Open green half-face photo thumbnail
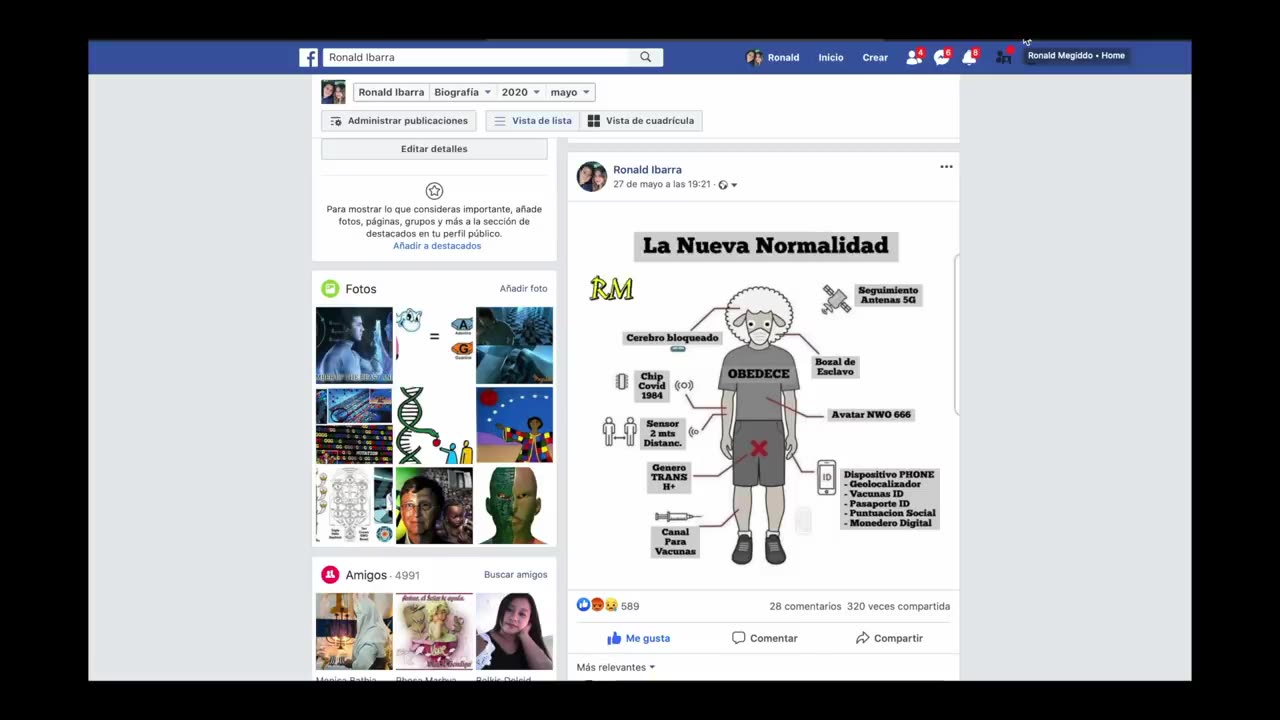This screenshot has height=720, width=1280. (514, 505)
